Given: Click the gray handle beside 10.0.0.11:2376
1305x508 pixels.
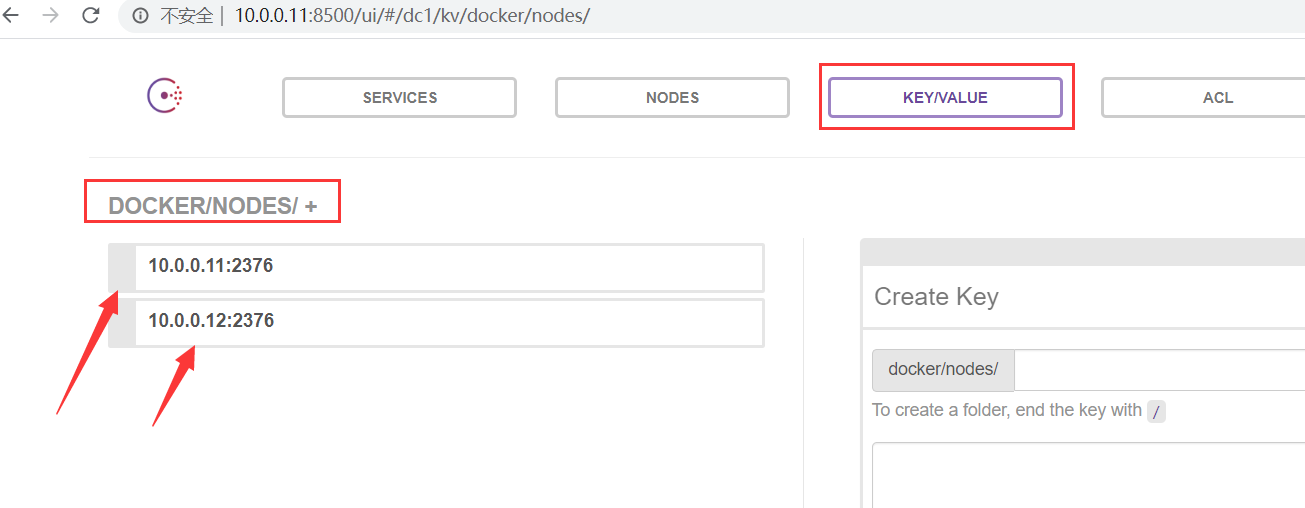Looking at the screenshot, I should (x=122, y=267).
